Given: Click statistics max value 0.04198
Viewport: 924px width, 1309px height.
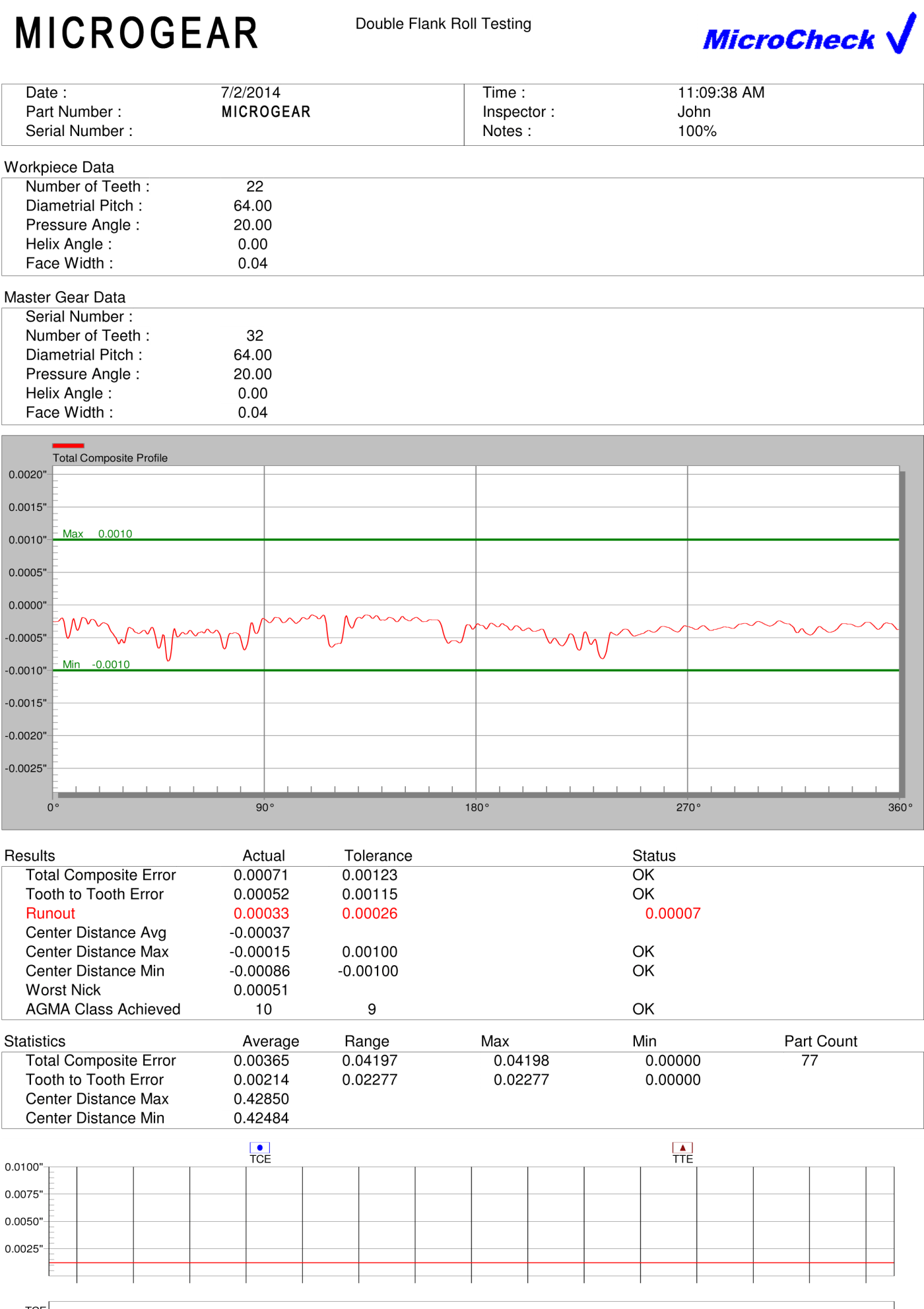Looking at the screenshot, I should pos(521,1061).
